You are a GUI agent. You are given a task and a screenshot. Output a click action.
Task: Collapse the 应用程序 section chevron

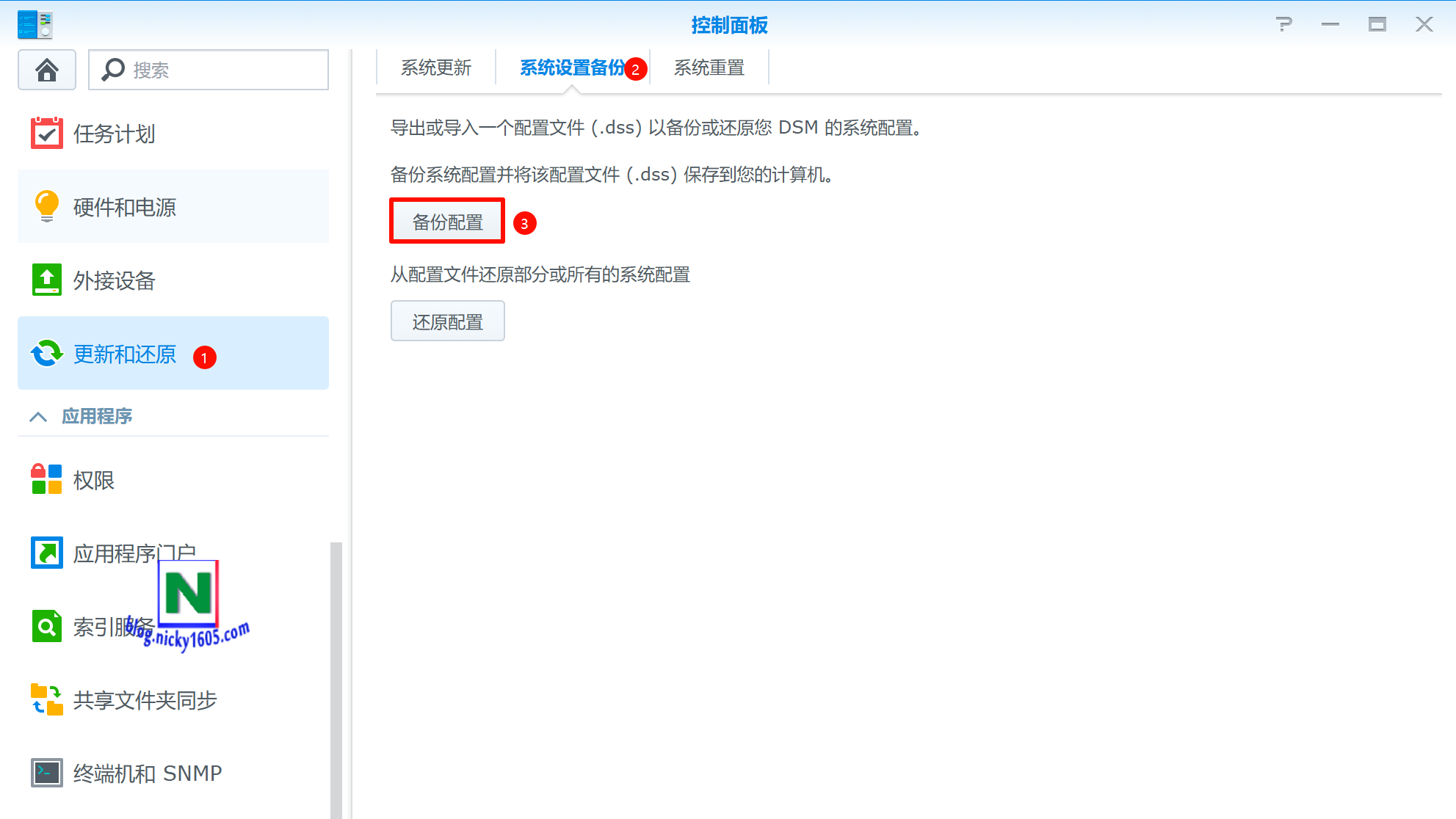38,416
